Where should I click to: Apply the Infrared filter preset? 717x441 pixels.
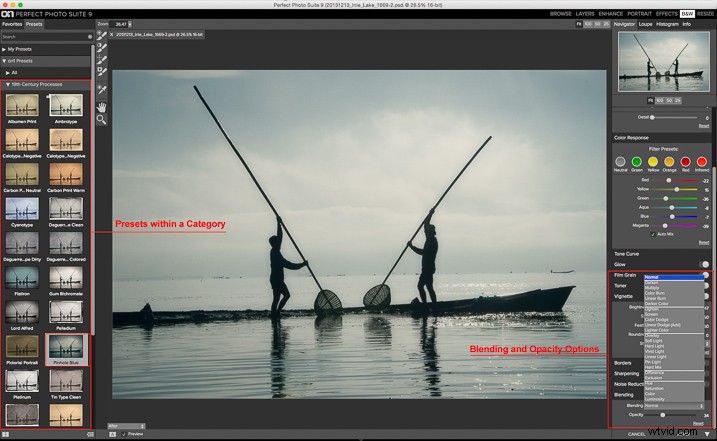tap(701, 161)
